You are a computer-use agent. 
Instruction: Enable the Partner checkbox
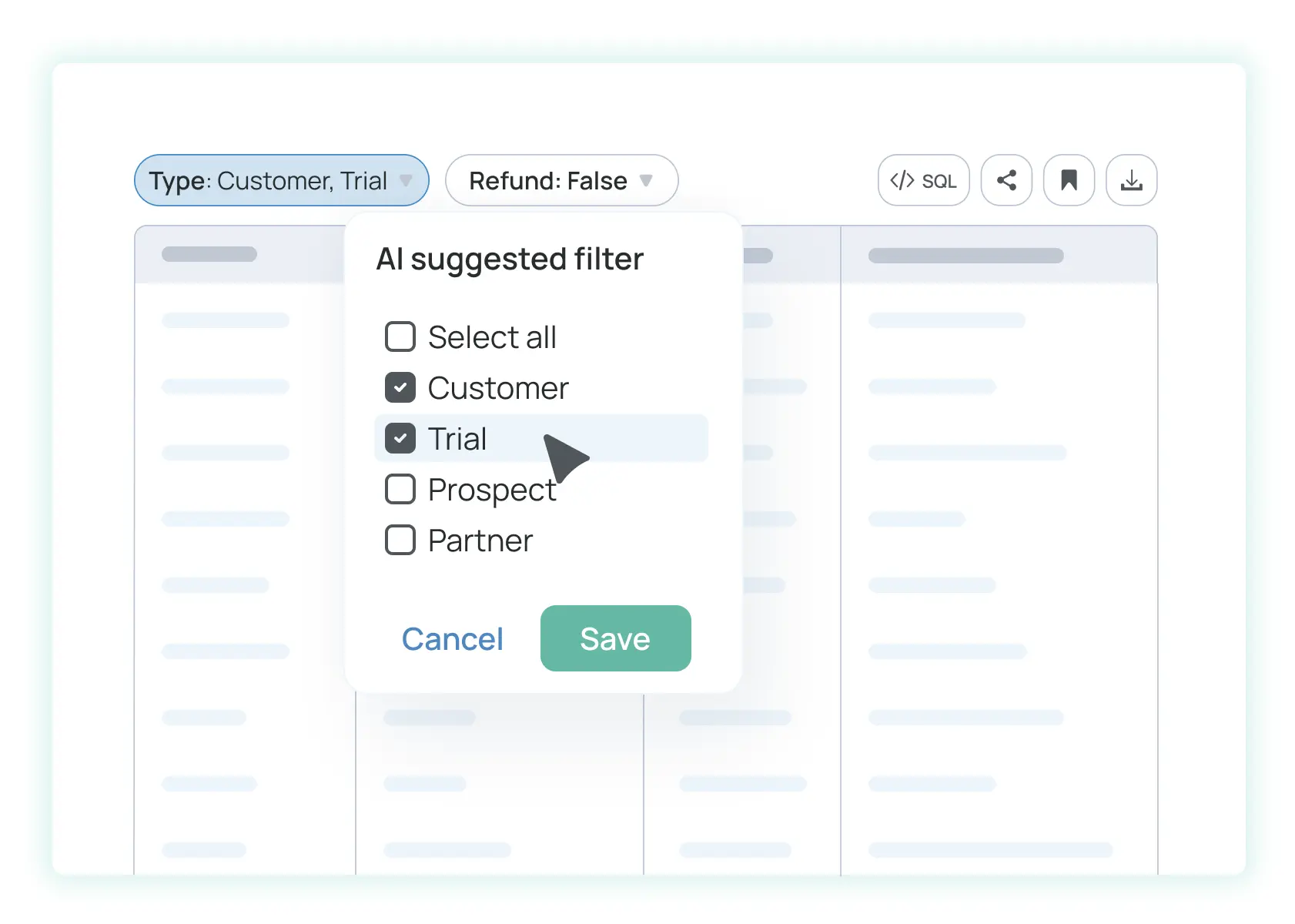point(400,540)
